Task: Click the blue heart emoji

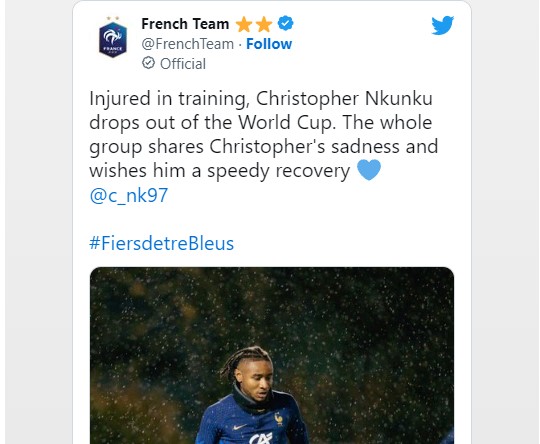Action: 369,170
